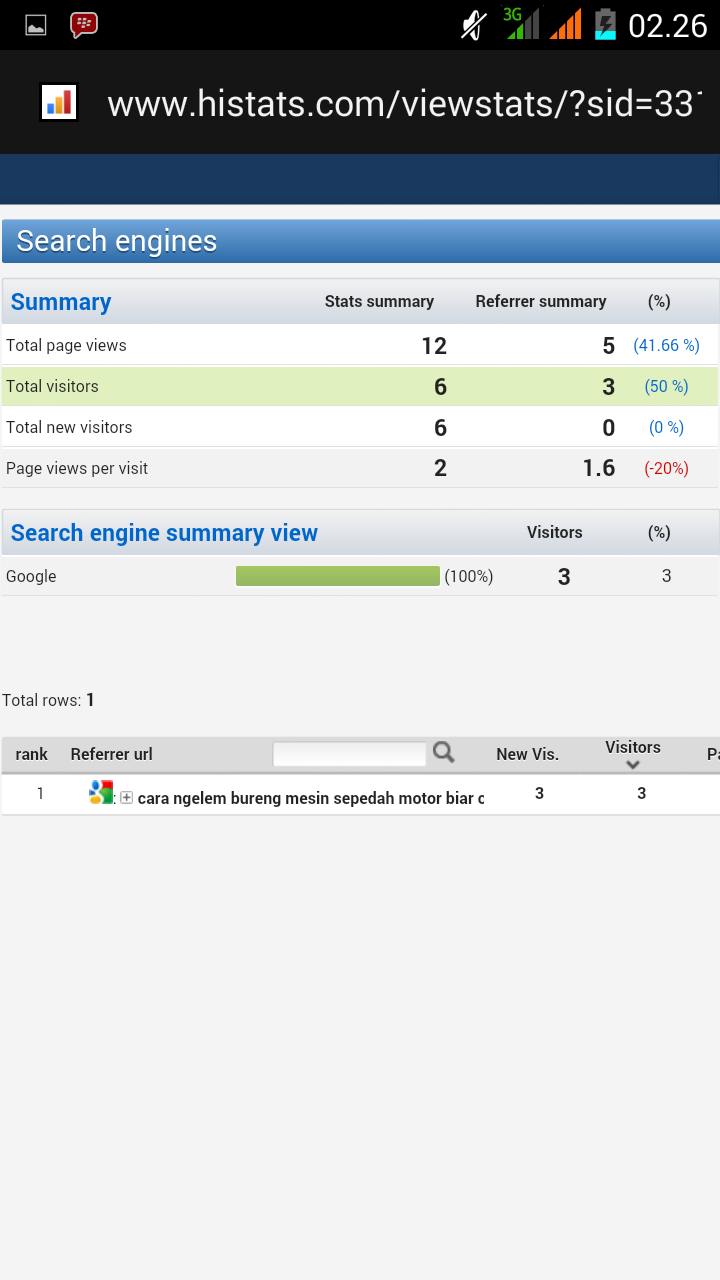Click the Search engines section tab header
This screenshot has width=720, height=1280.
(360, 241)
